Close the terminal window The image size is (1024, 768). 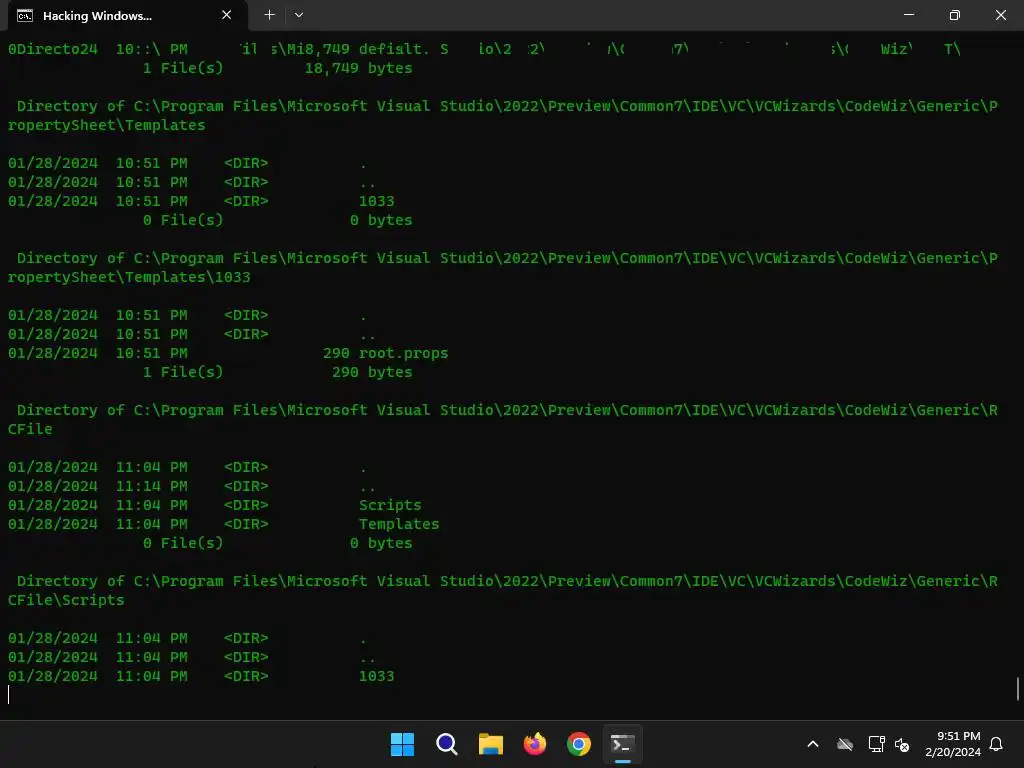point(1000,15)
